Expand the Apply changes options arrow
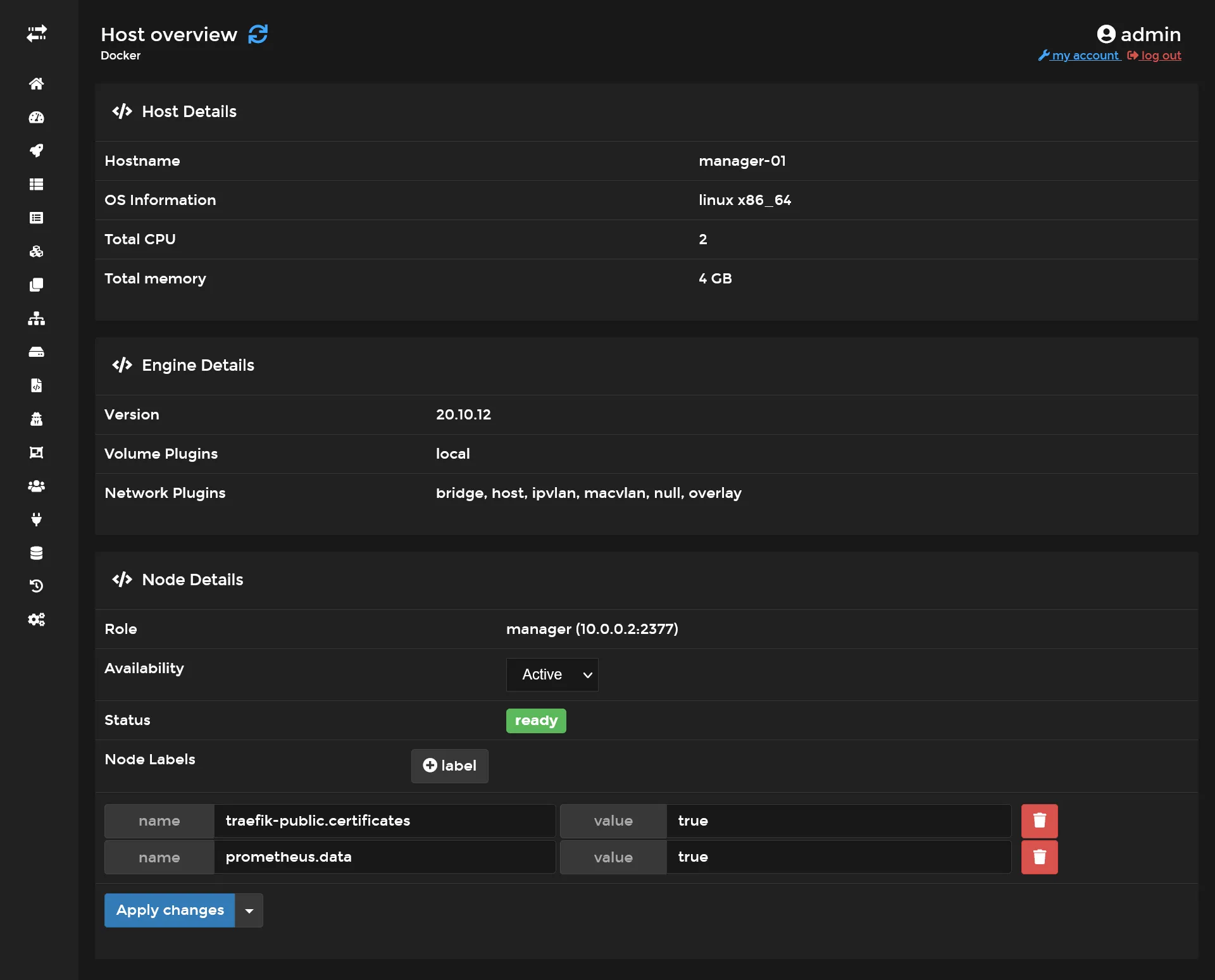1215x980 pixels. tap(249, 910)
